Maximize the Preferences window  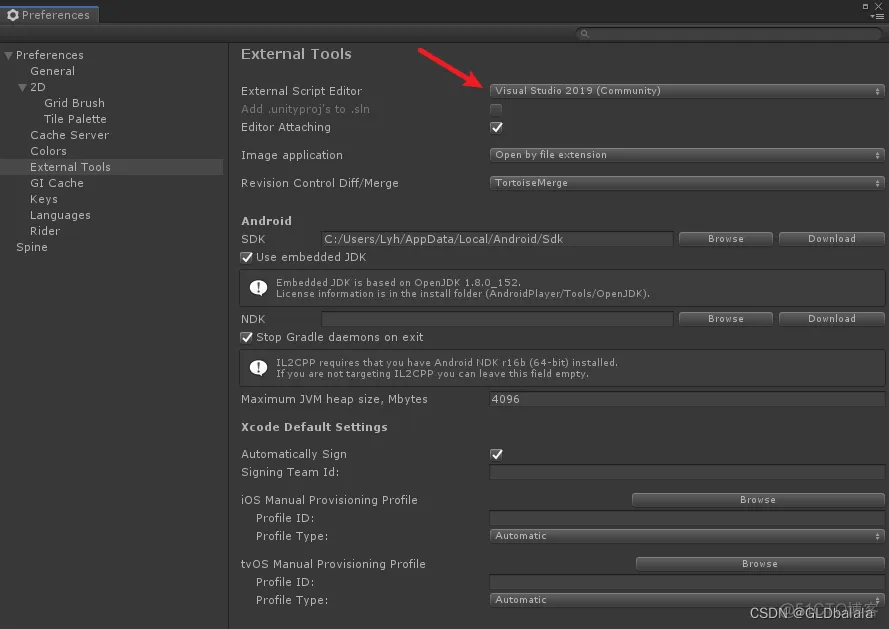click(865, 6)
